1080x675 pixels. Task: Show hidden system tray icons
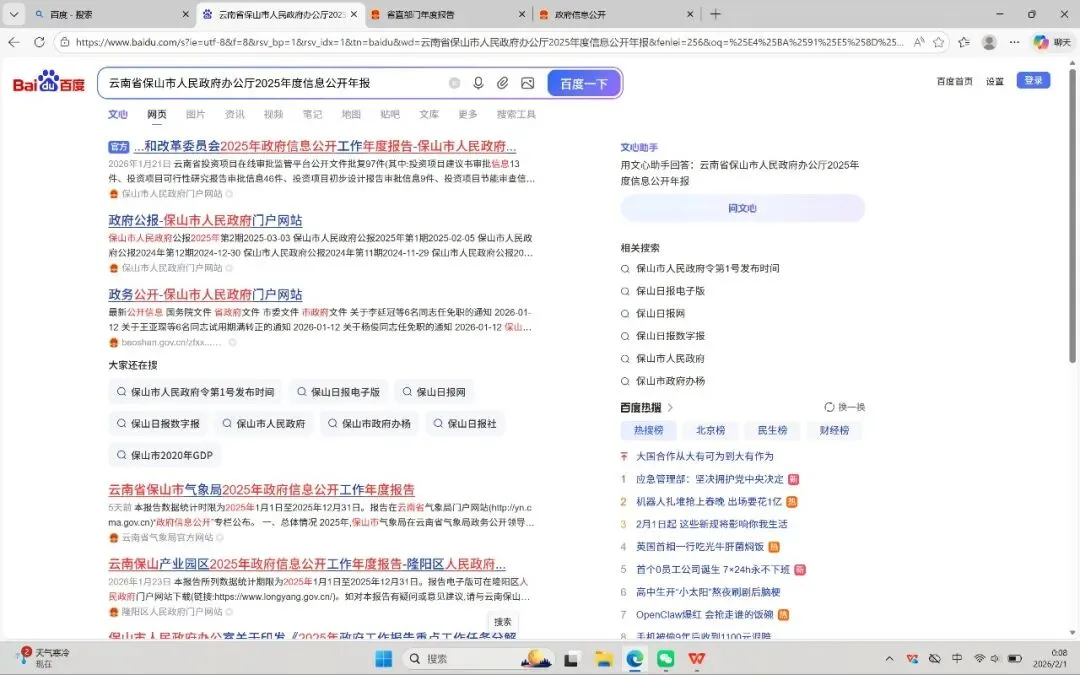click(889, 659)
